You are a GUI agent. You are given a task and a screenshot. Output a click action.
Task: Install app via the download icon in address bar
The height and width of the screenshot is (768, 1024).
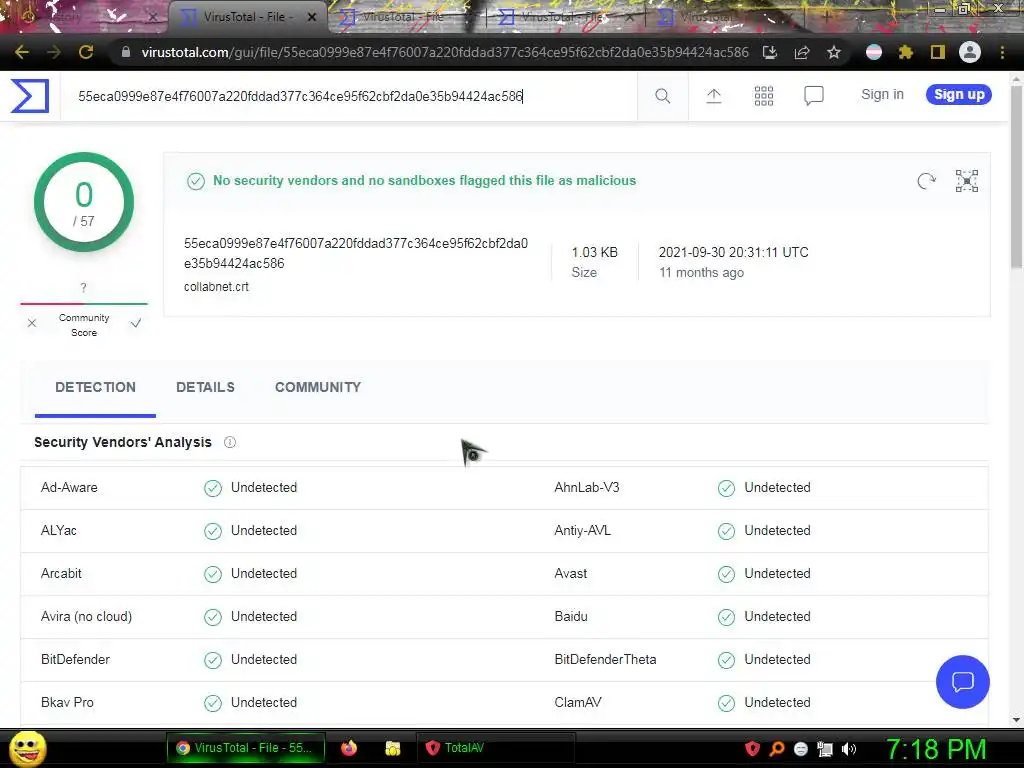tap(770, 52)
